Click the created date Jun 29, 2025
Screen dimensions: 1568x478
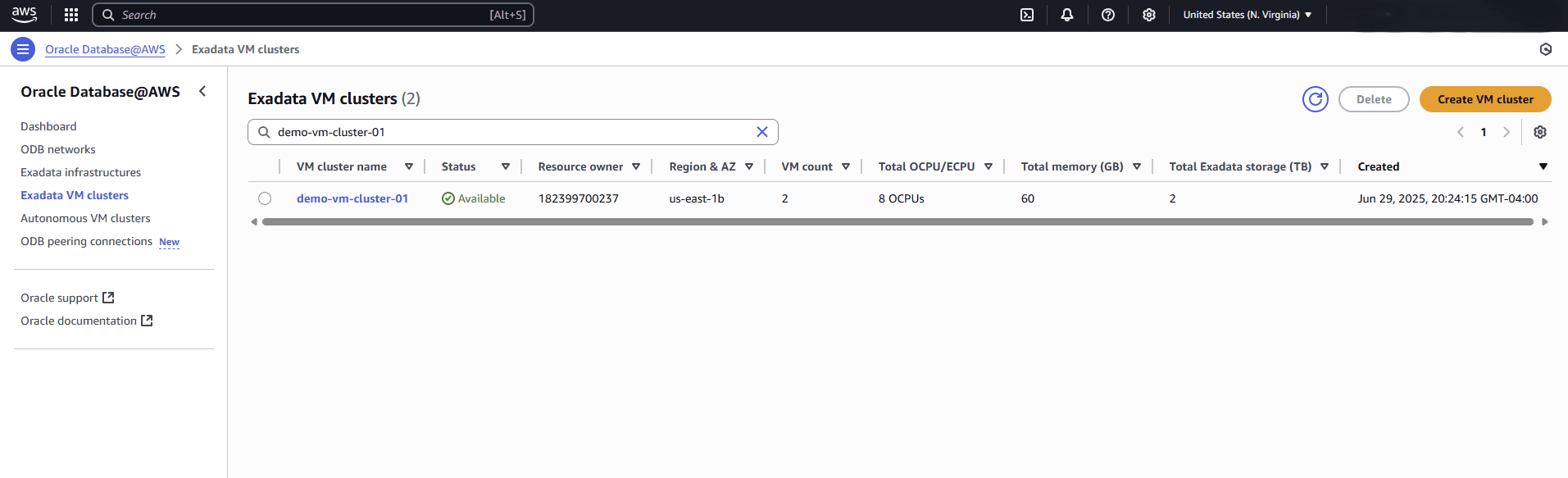[x=1448, y=198]
